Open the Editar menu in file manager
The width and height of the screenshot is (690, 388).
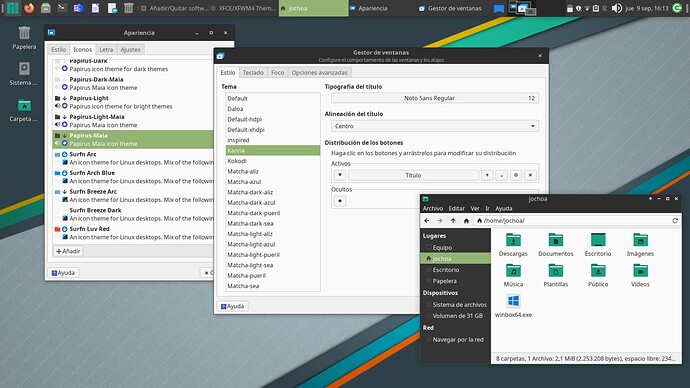tap(456, 209)
